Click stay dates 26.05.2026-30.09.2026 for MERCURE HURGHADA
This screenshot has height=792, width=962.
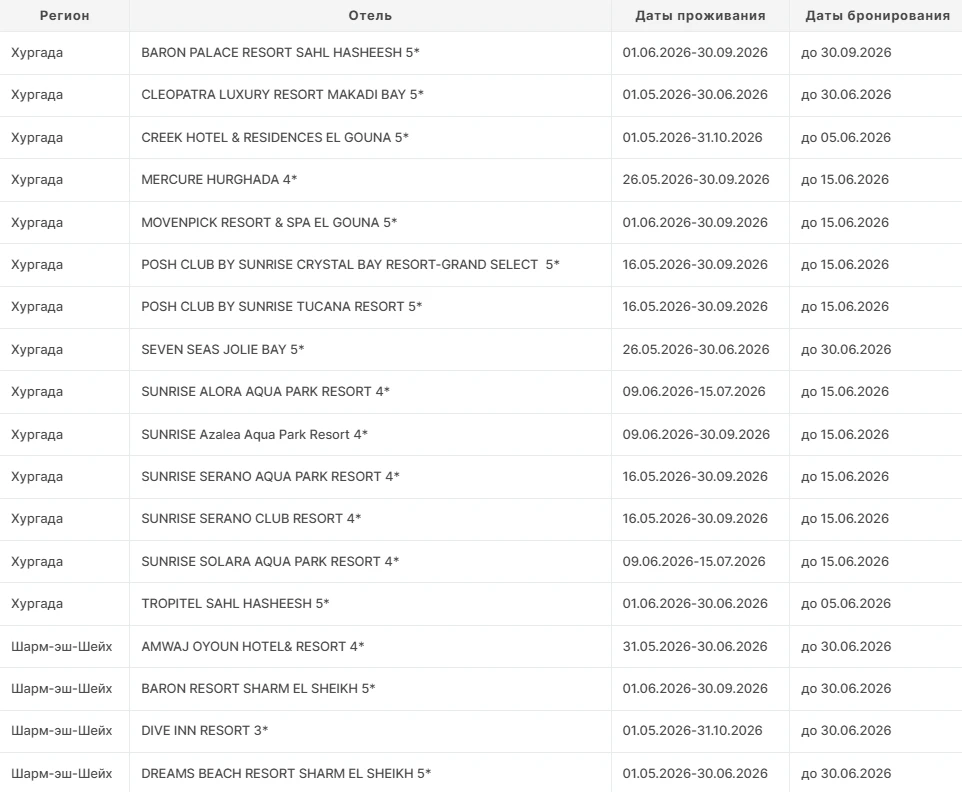pyautogui.click(x=696, y=180)
